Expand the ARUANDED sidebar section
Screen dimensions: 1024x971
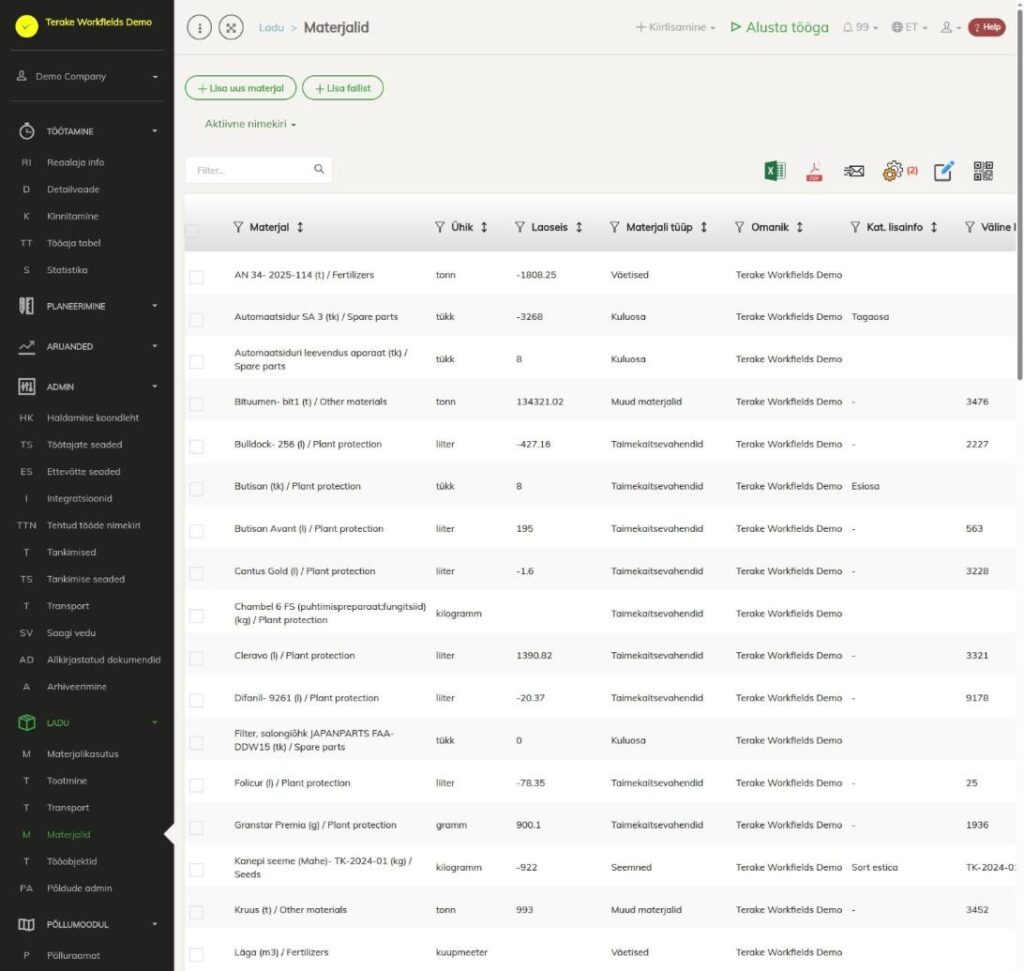[88, 347]
